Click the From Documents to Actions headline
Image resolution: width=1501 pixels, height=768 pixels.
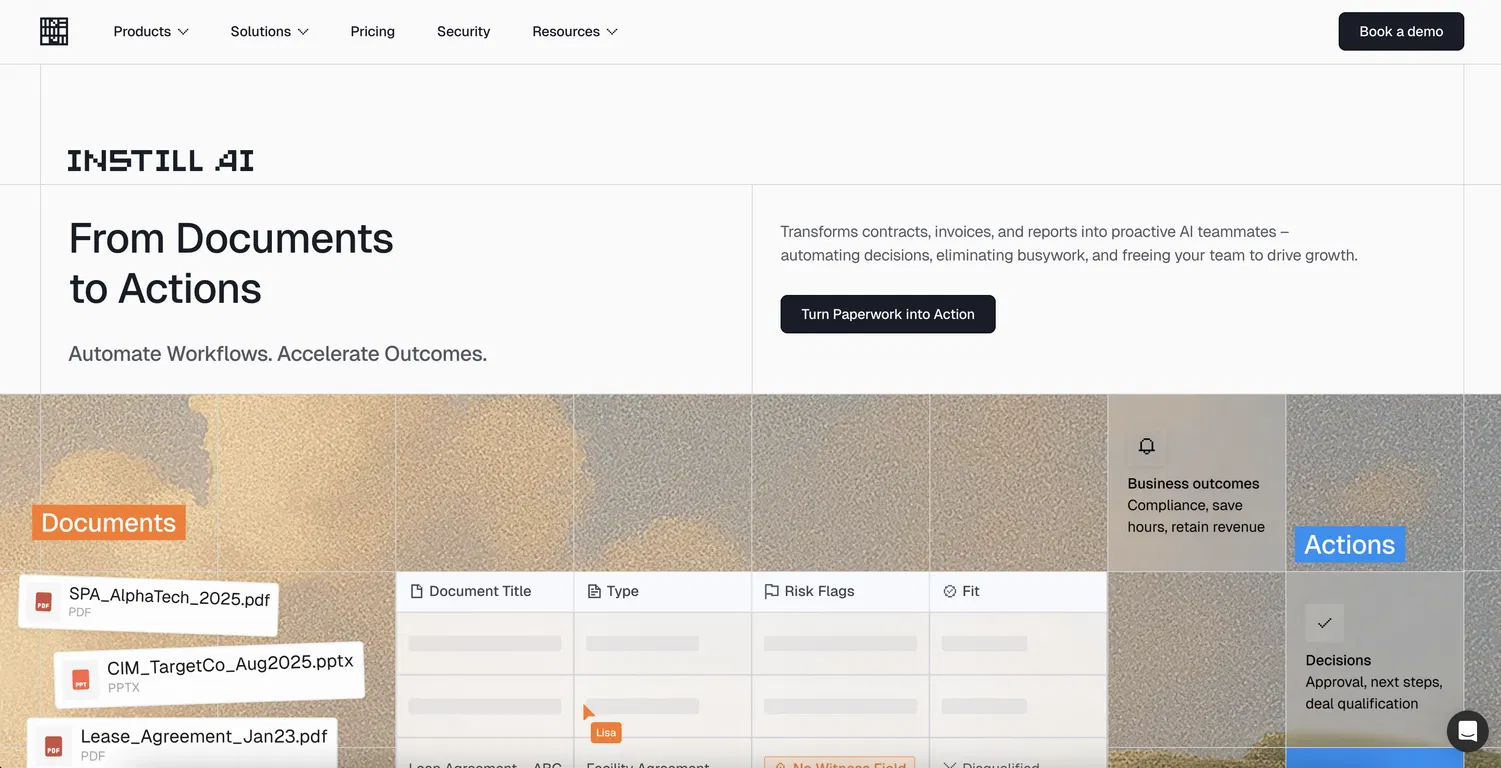point(231,264)
